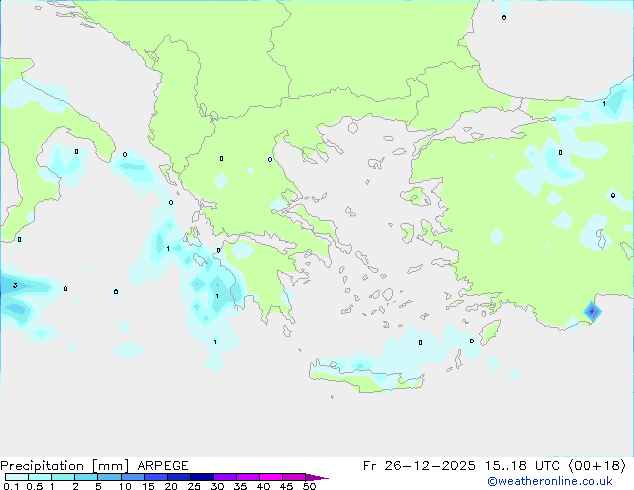Click the 2–5 mm legend swatch
Viewport: 634px width, 490px height.
pyautogui.click(x=86, y=477)
